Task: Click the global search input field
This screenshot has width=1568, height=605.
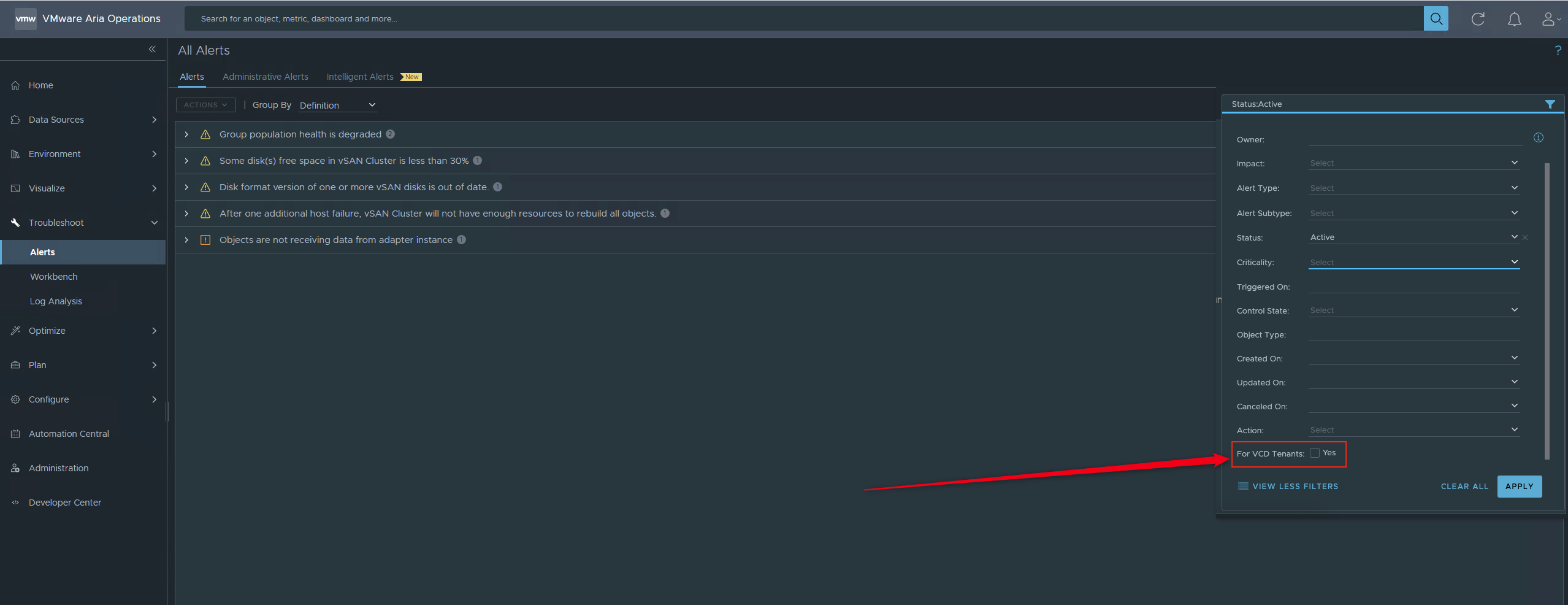Action: [x=804, y=18]
